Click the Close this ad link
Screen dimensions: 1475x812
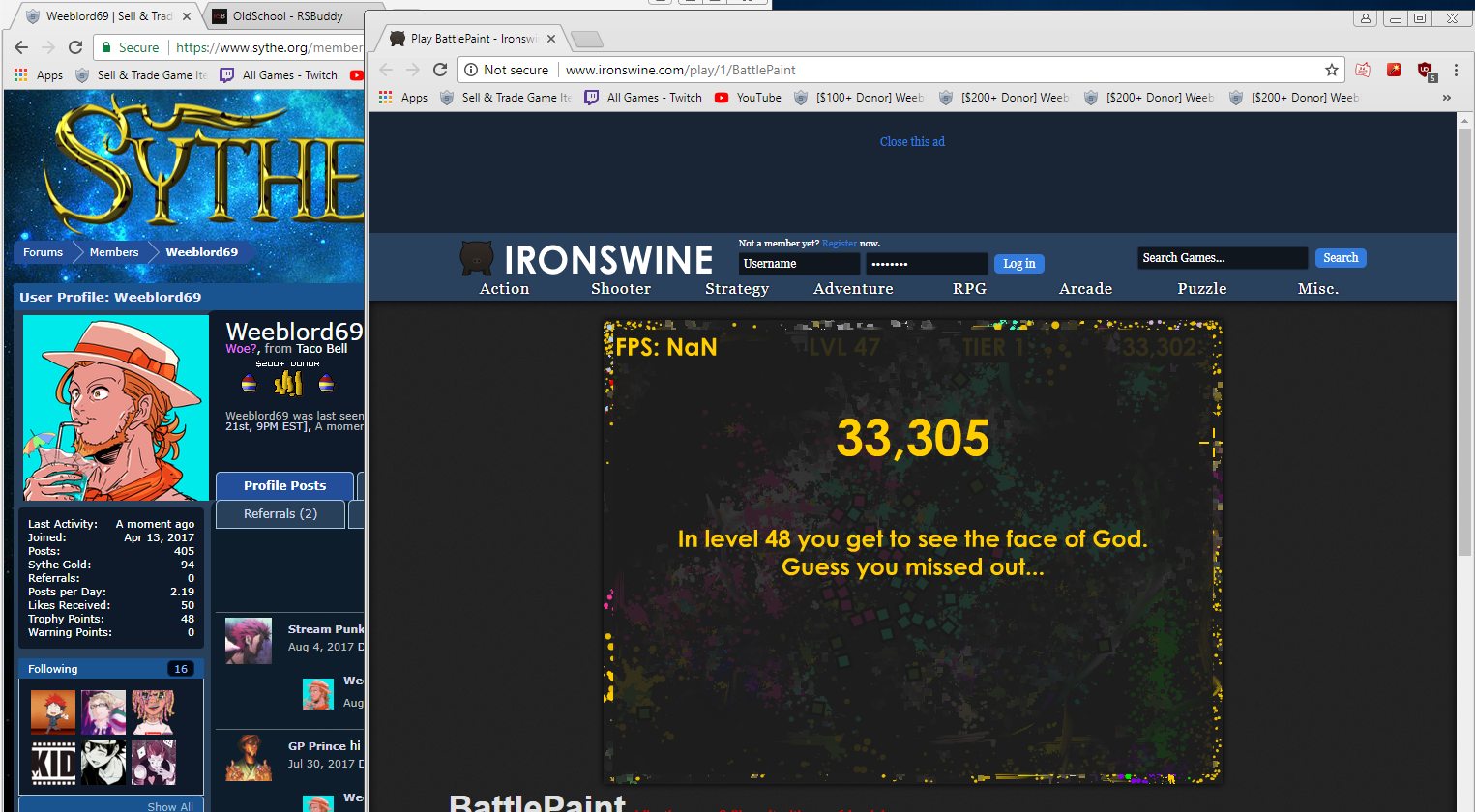(x=912, y=142)
